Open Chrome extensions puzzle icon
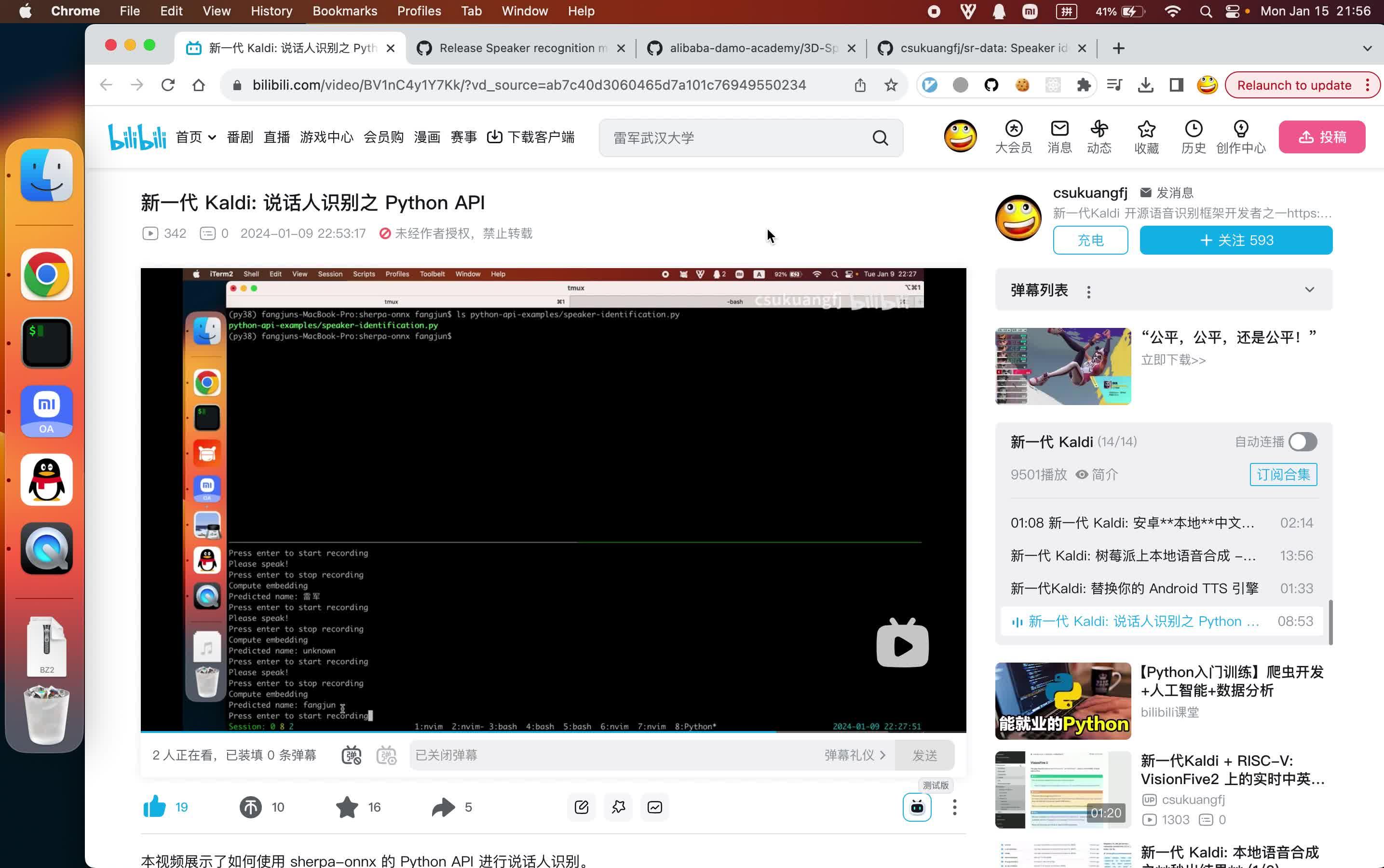This screenshot has height=868, width=1384. (1083, 85)
